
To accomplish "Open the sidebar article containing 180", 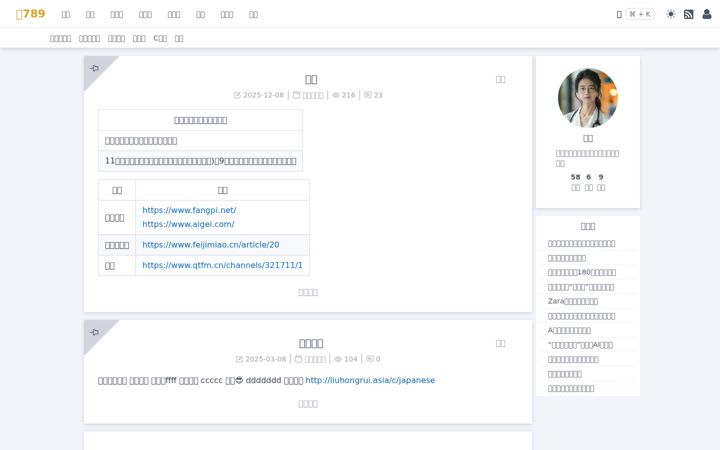I will [582, 272].
